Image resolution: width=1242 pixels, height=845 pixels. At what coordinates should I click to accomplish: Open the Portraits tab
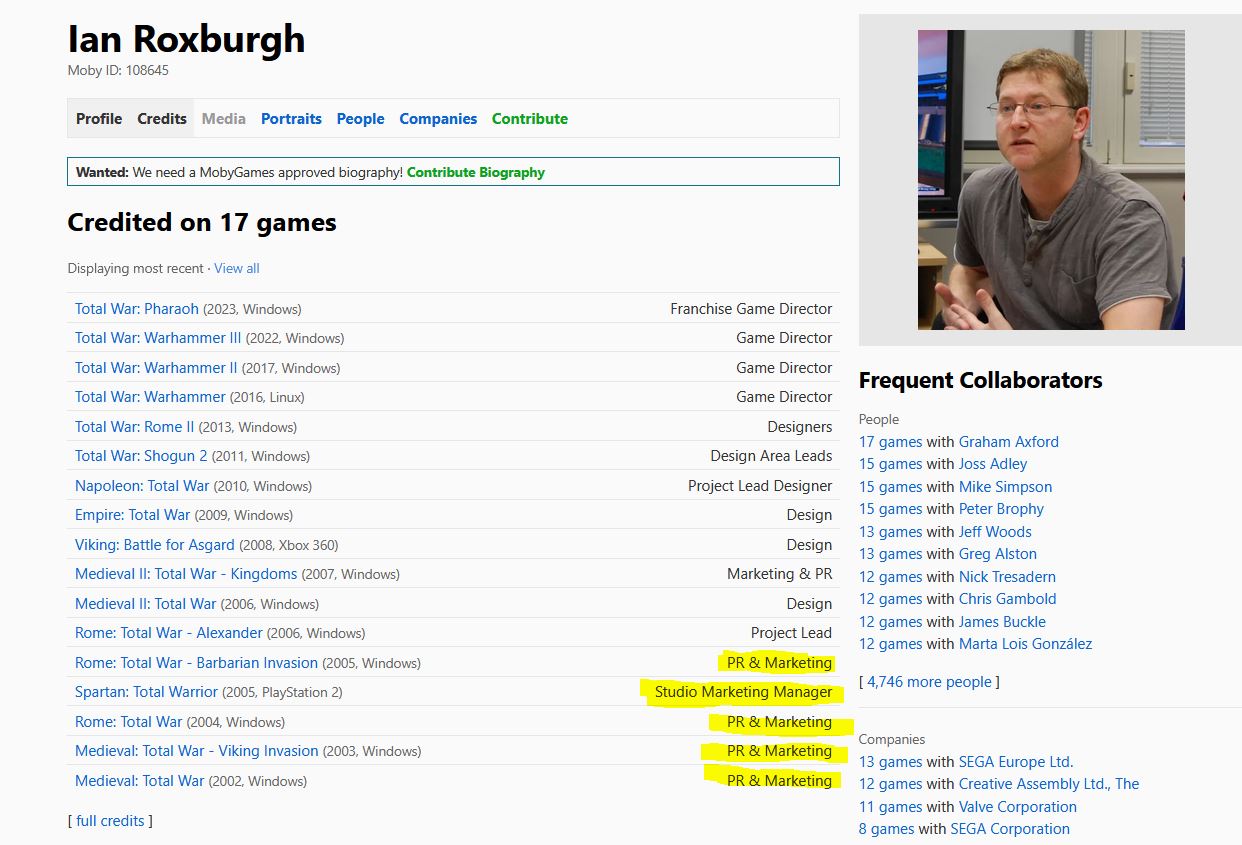[291, 118]
